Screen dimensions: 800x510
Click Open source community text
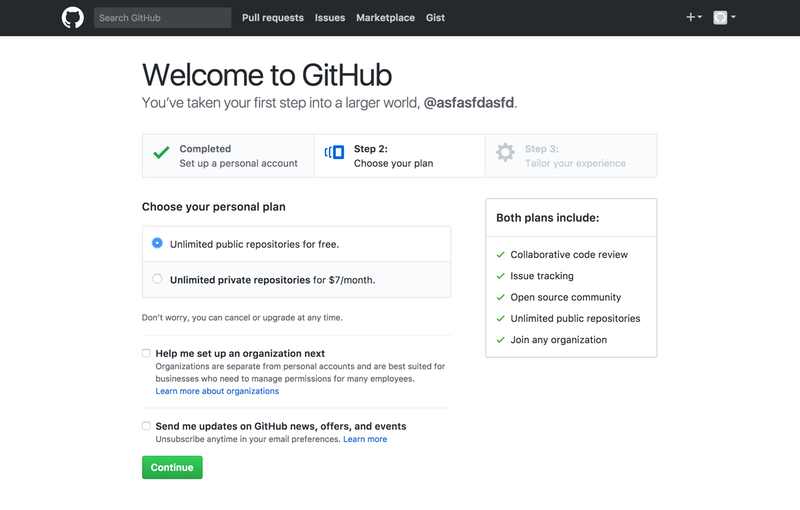click(566, 297)
